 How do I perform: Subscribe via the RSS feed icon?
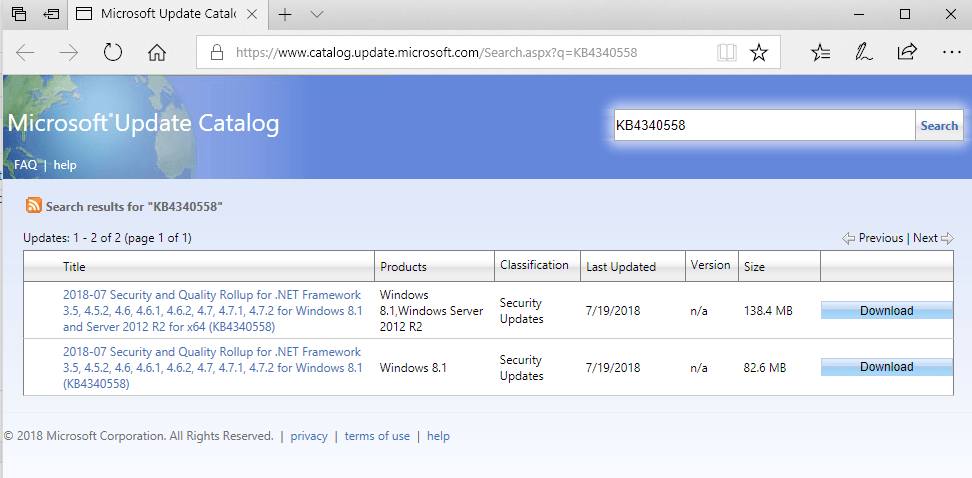34,206
